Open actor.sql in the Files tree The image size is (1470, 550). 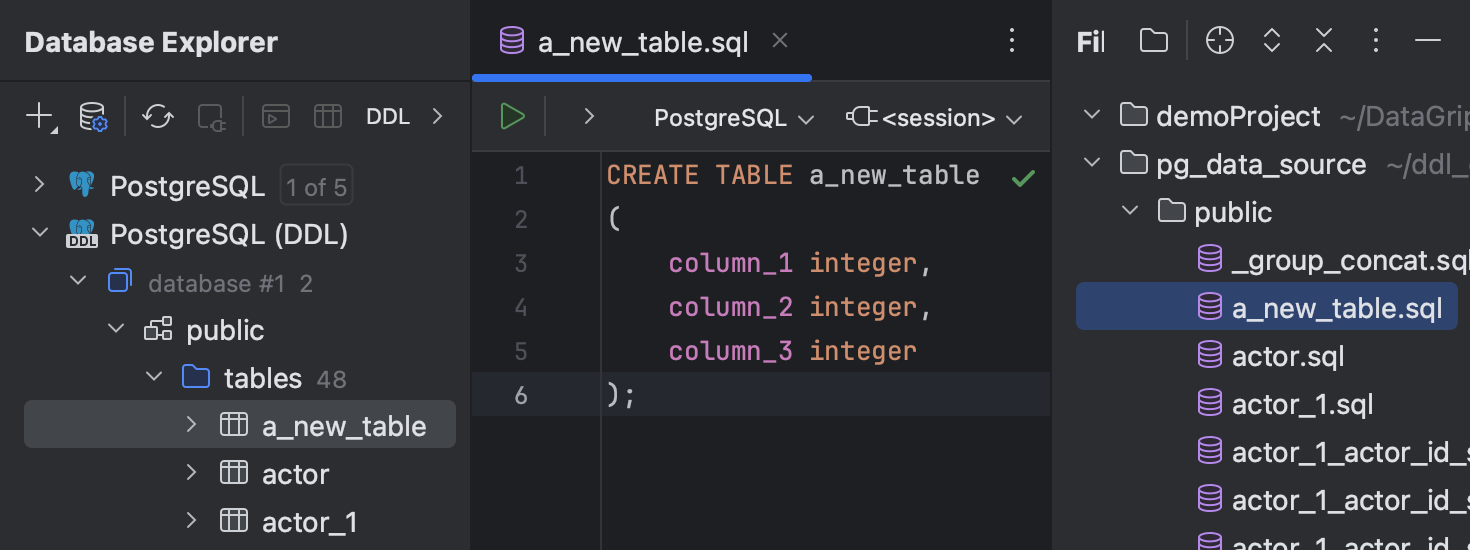coord(1288,356)
